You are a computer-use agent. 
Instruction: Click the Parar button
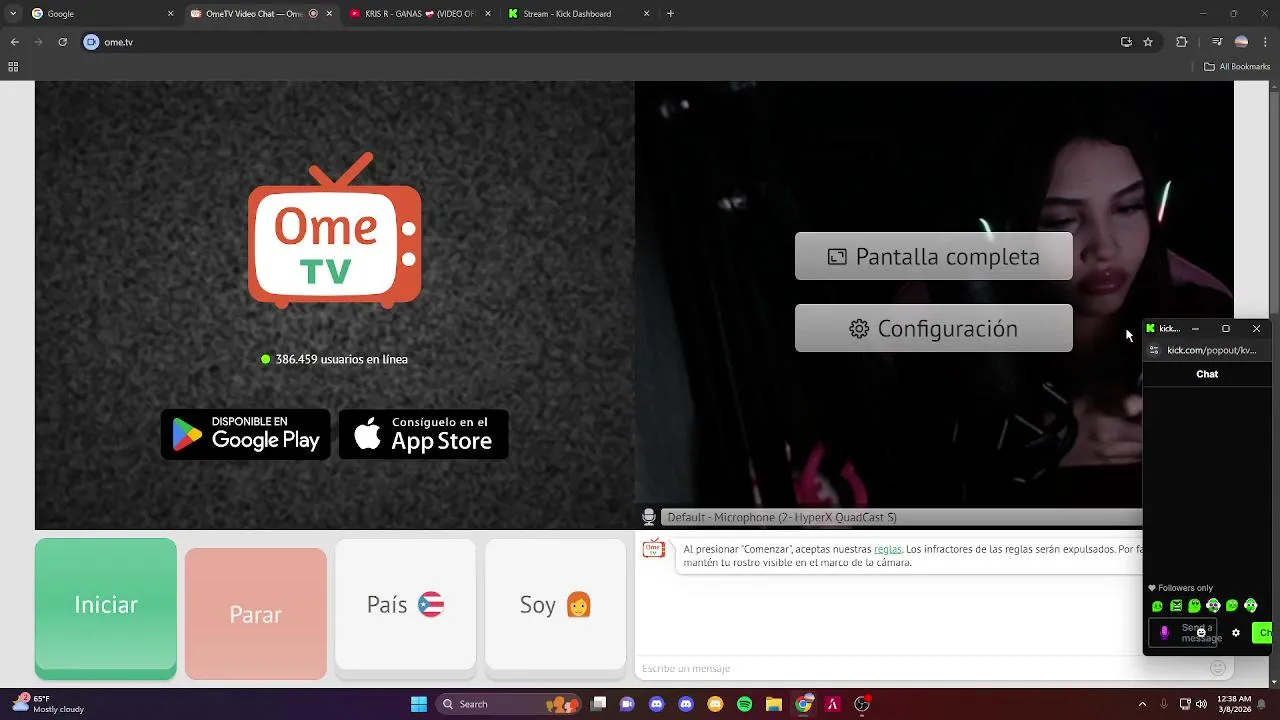(x=256, y=614)
